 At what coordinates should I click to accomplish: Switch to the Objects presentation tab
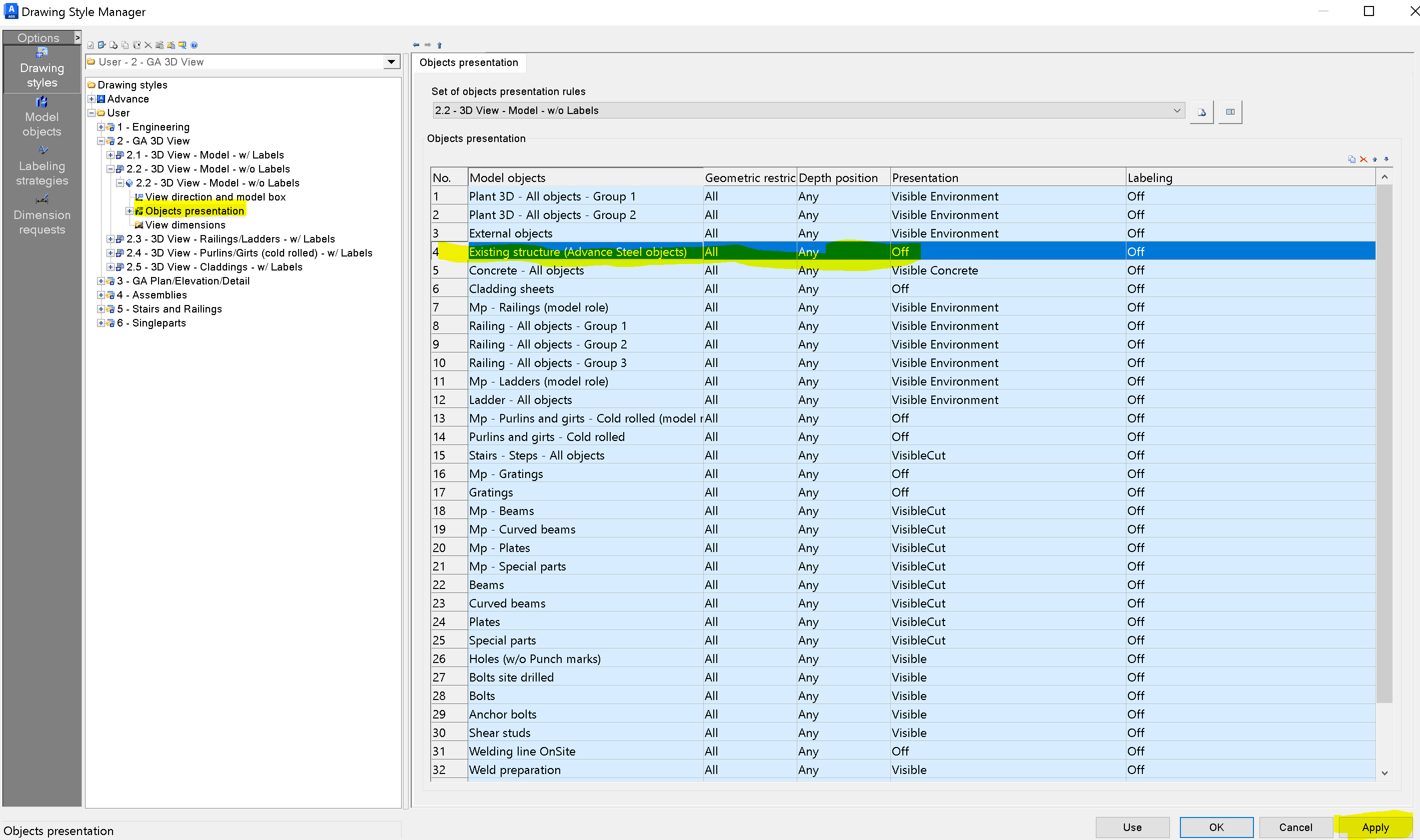[x=469, y=62]
